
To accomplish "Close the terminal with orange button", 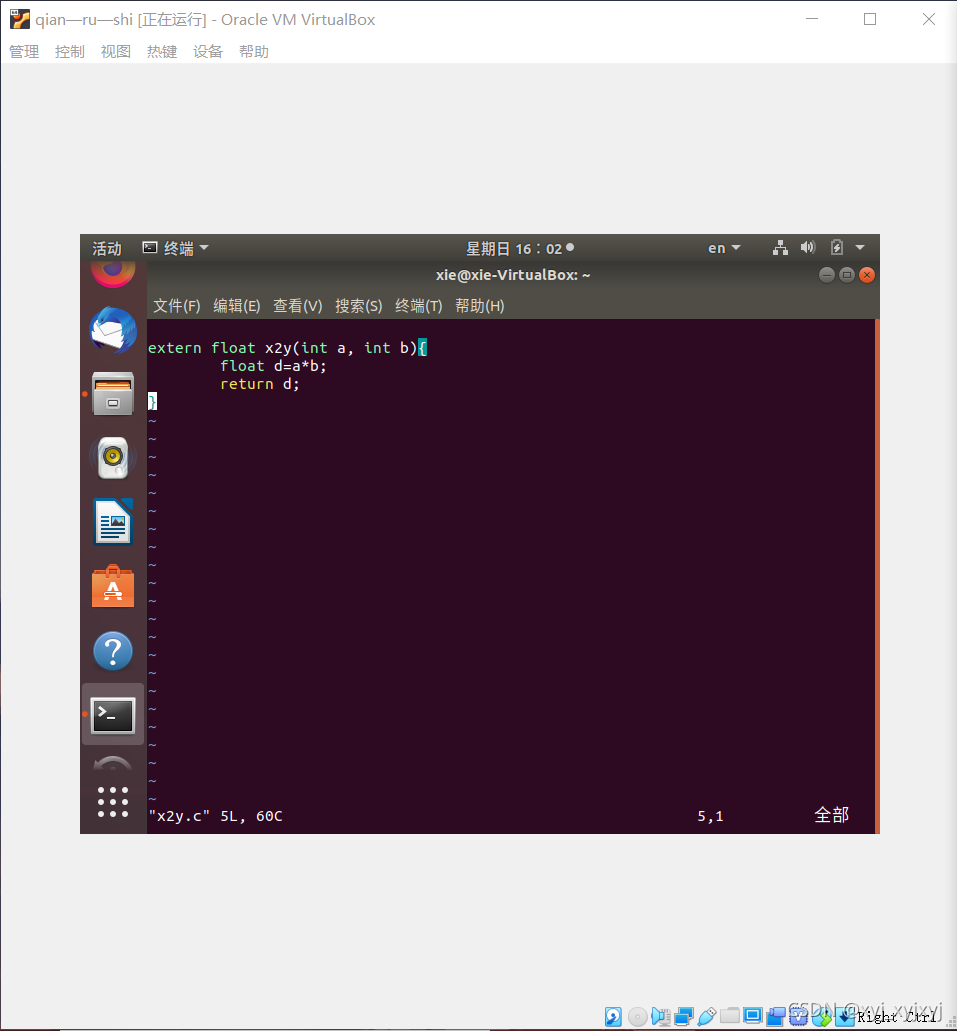I will coord(867,275).
